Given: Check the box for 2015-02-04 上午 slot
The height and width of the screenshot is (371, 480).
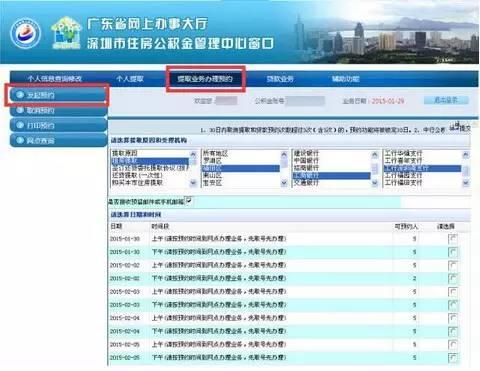Looking at the screenshot, I should point(452,318).
